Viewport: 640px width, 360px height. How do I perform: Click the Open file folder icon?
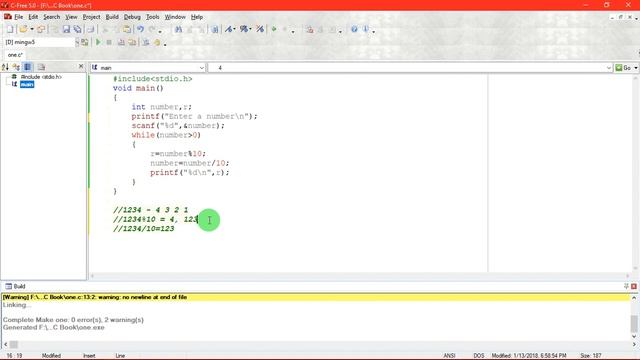23,29
